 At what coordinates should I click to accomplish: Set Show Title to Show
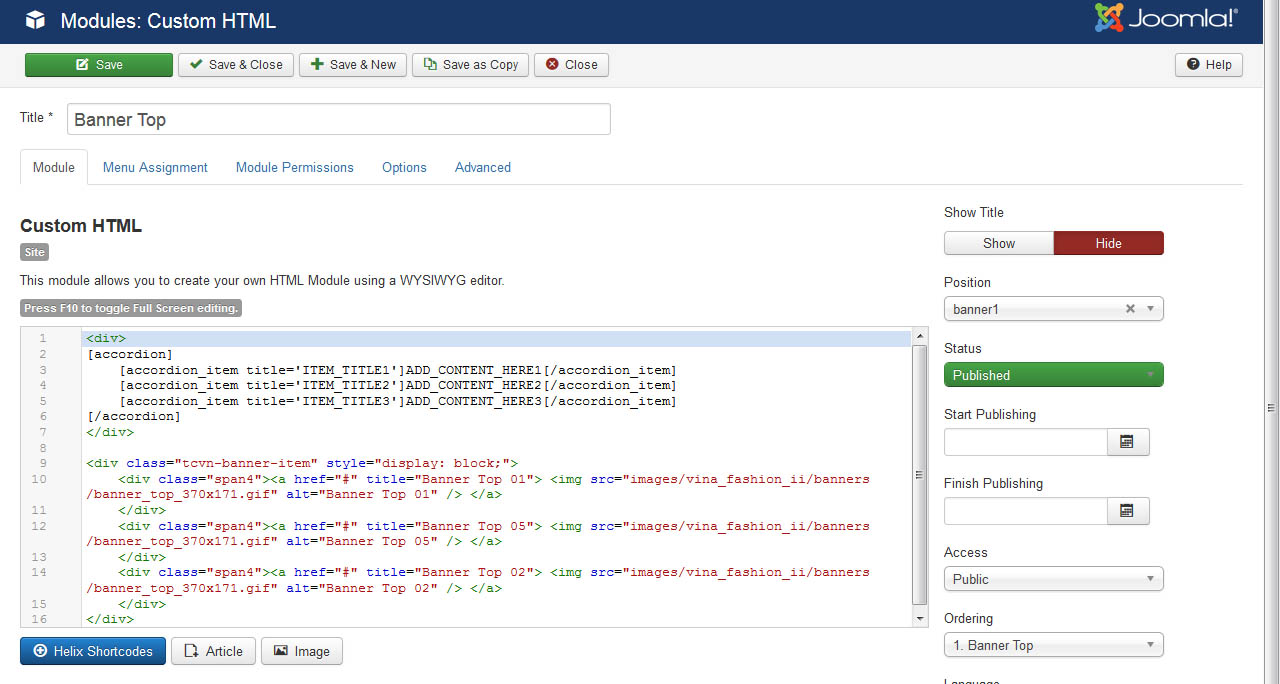click(x=998, y=243)
